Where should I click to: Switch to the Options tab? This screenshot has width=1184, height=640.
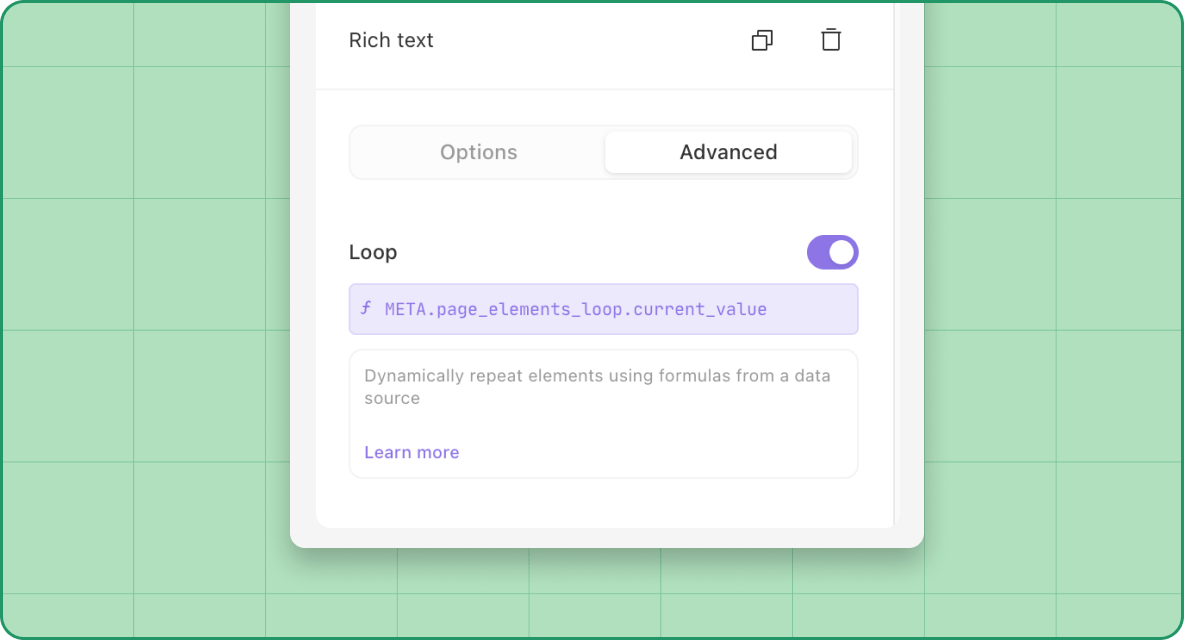coord(478,152)
